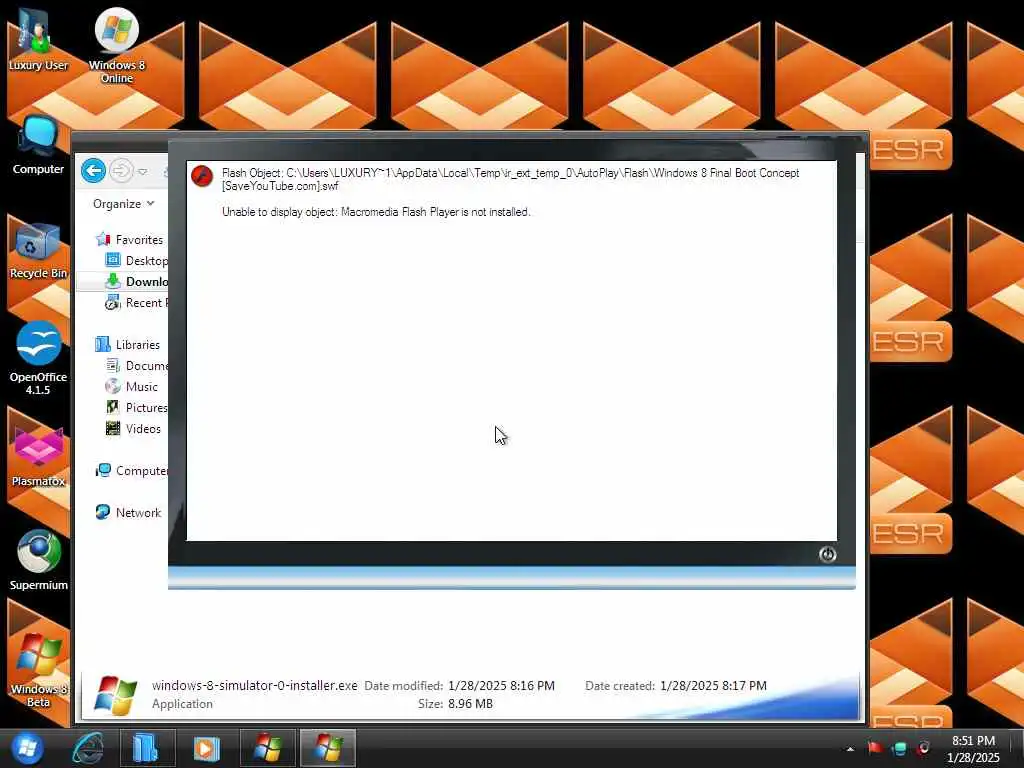Click the Libraries folder icon

click(103, 344)
